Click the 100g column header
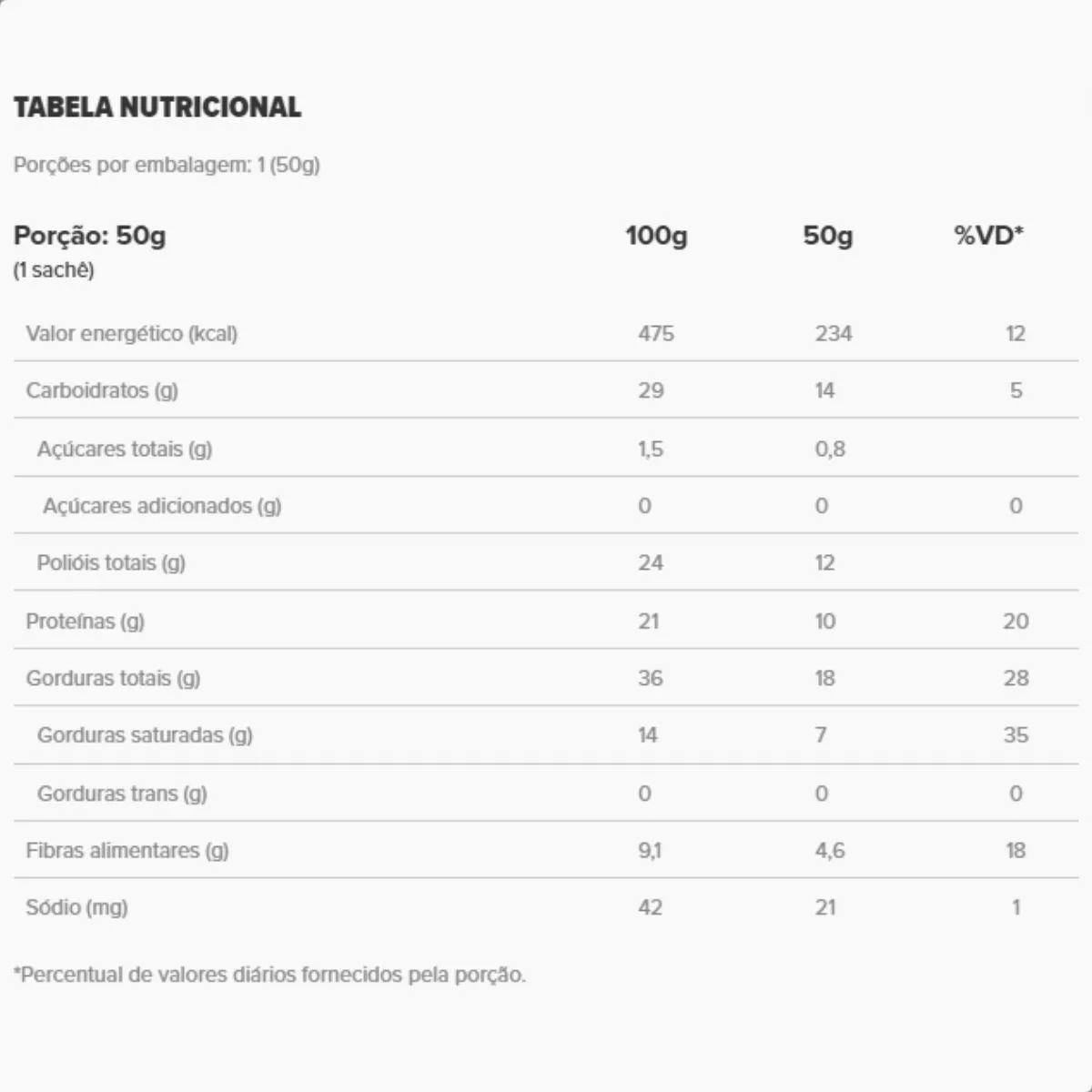This screenshot has height=1092, width=1092. 656,236
